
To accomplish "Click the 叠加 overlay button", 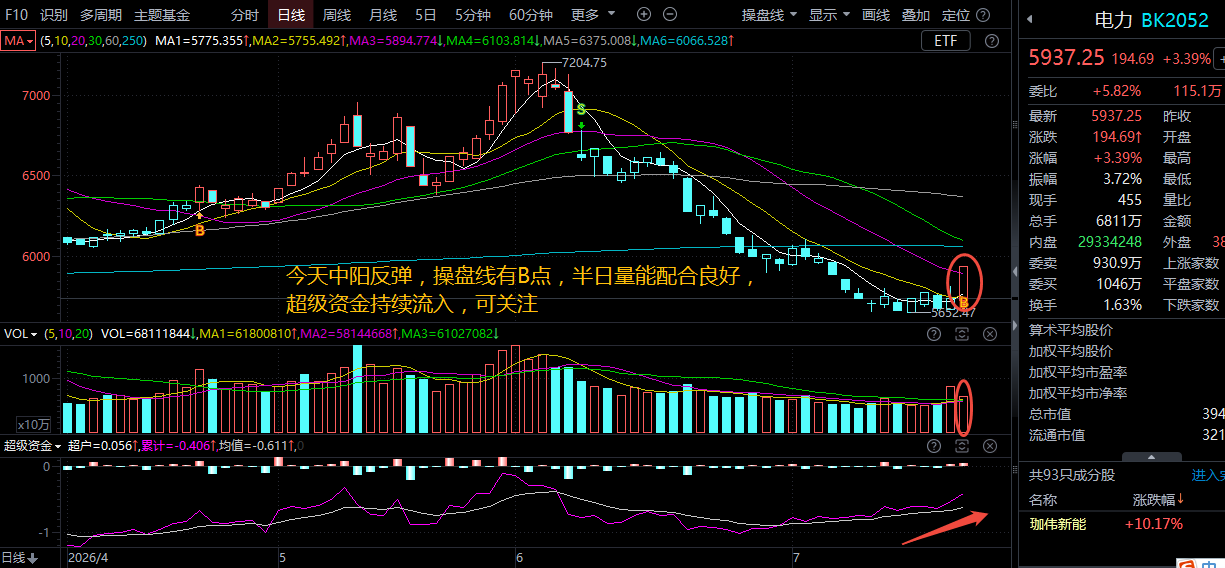I will (916, 15).
